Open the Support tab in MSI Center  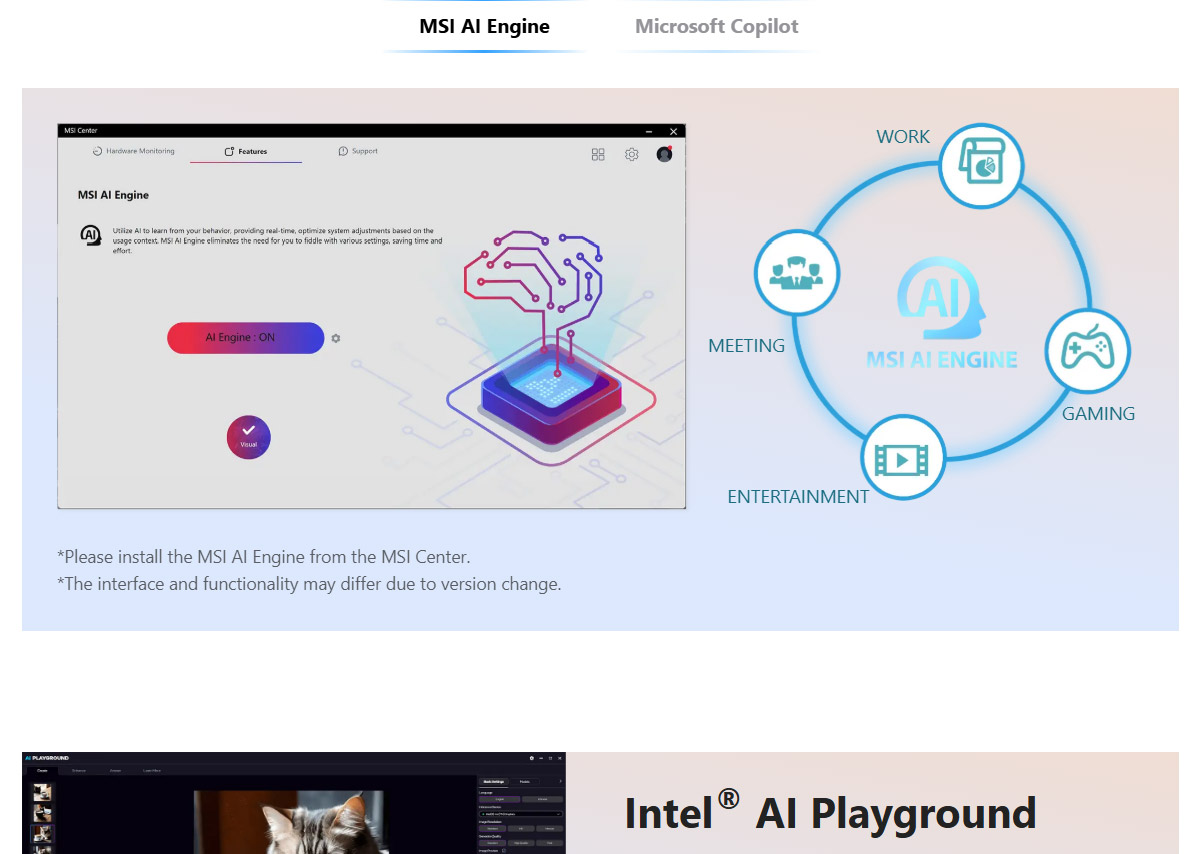coord(358,151)
